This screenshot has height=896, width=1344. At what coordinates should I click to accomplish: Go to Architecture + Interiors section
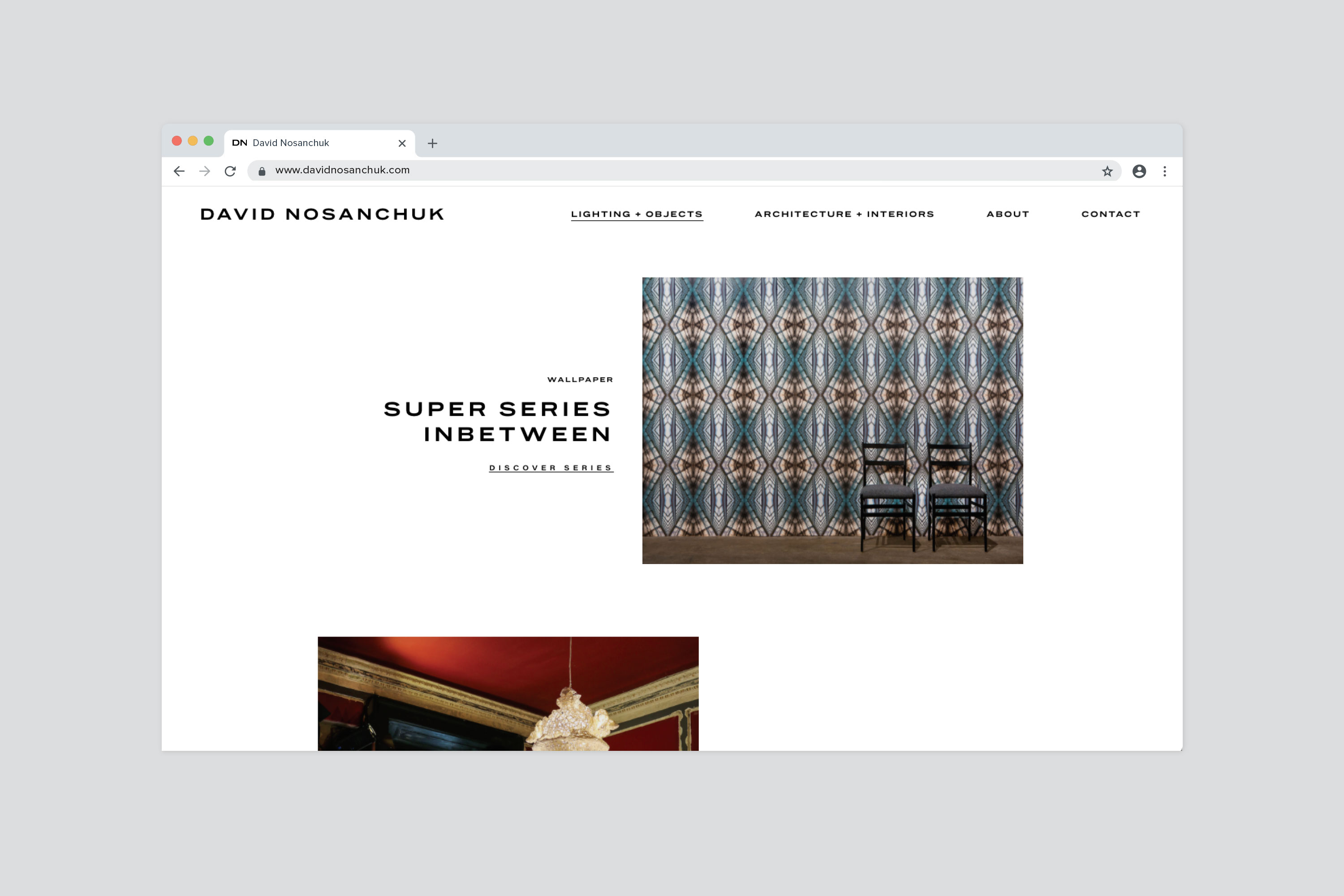(844, 214)
